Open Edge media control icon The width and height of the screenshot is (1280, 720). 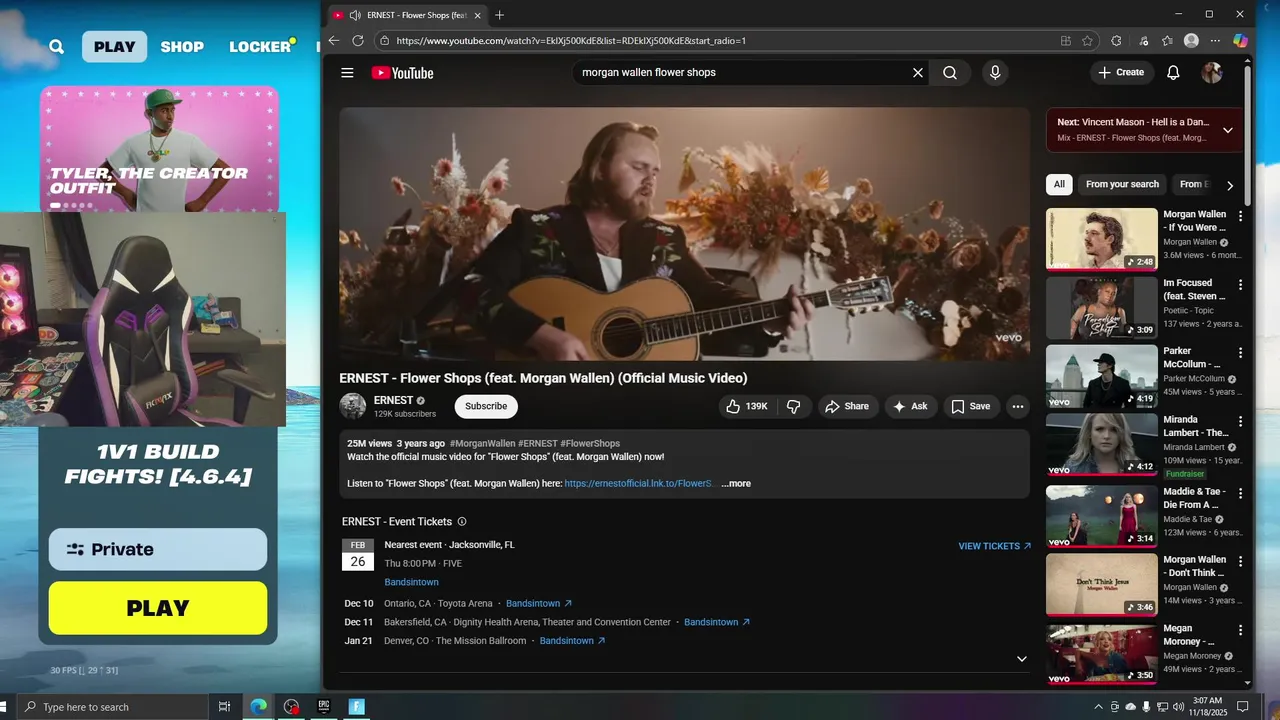pyautogui.click(x=1143, y=41)
